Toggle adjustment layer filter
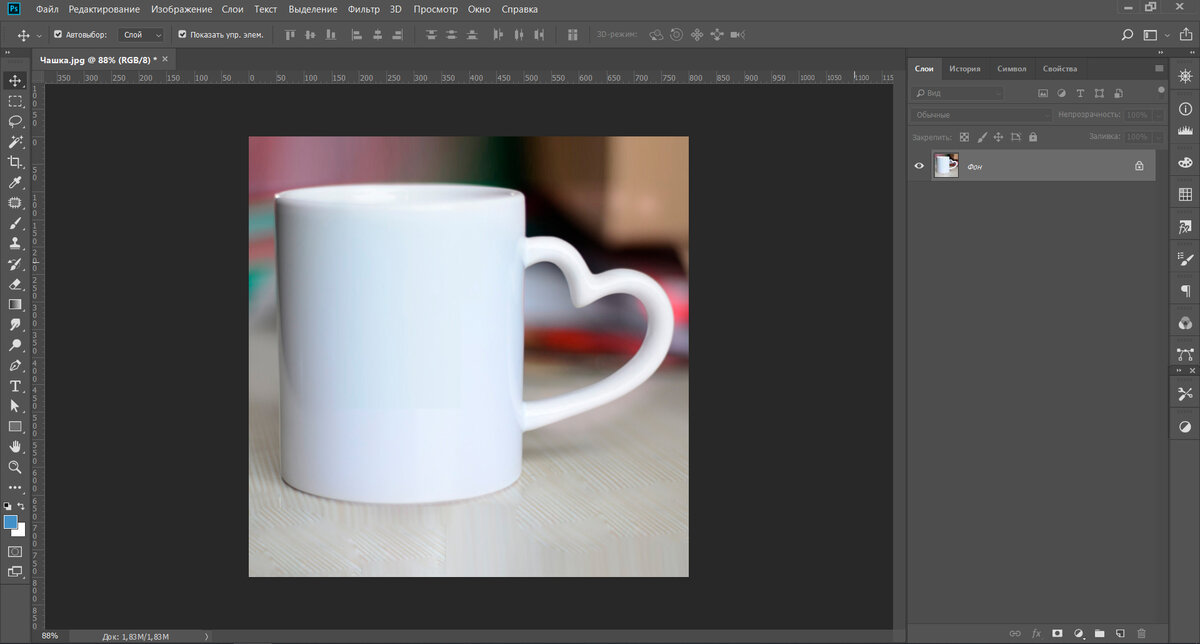The width and height of the screenshot is (1200, 644). point(1062,93)
